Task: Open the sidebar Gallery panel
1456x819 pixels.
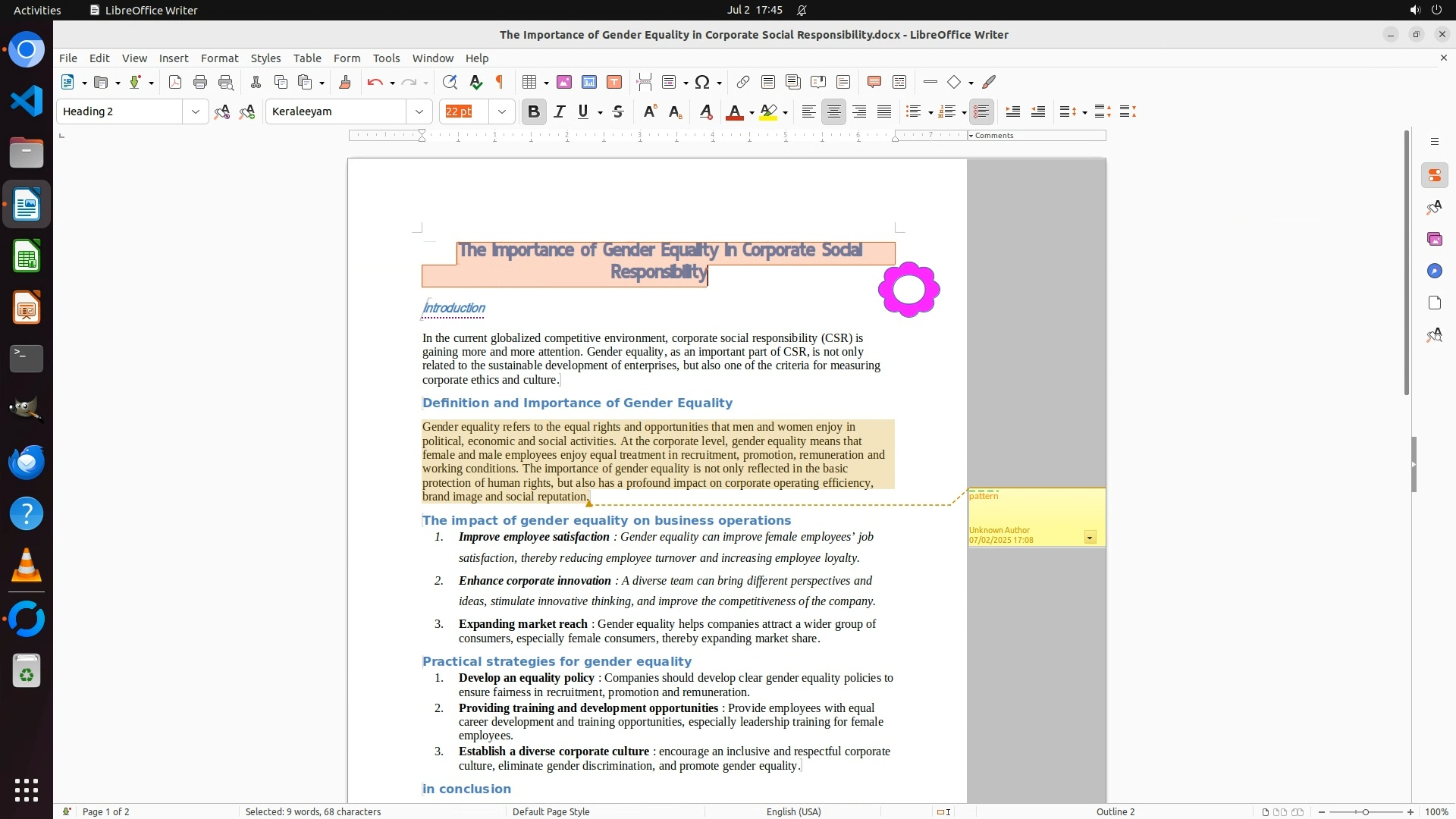Action: point(1434,239)
